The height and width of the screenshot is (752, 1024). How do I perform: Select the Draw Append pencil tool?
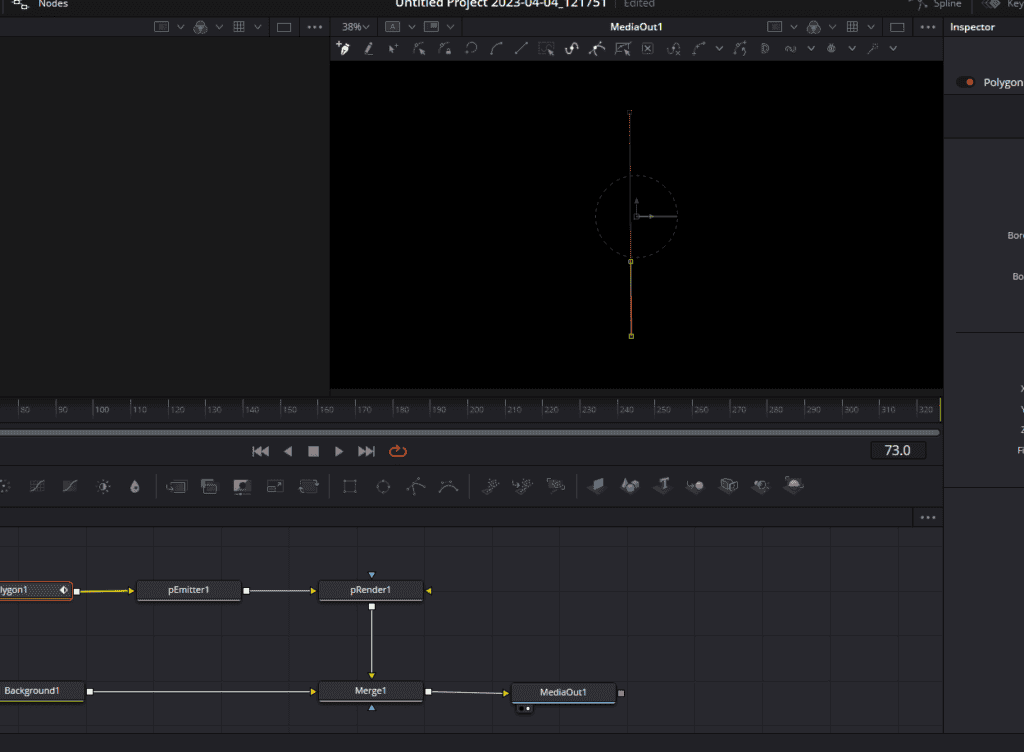pyautogui.click(x=369, y=48)
